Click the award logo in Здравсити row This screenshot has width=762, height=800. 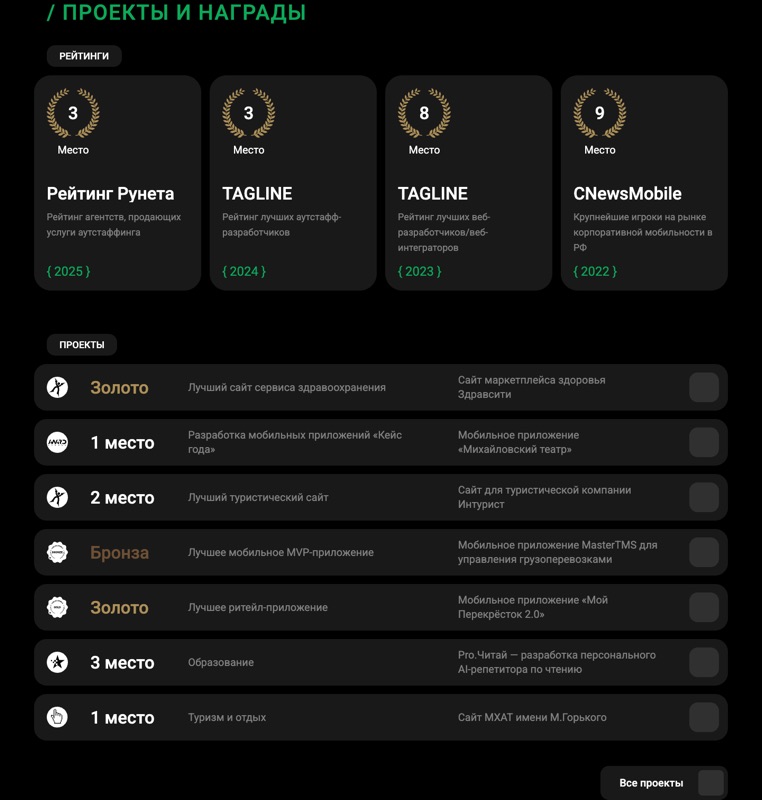[57, 387]
